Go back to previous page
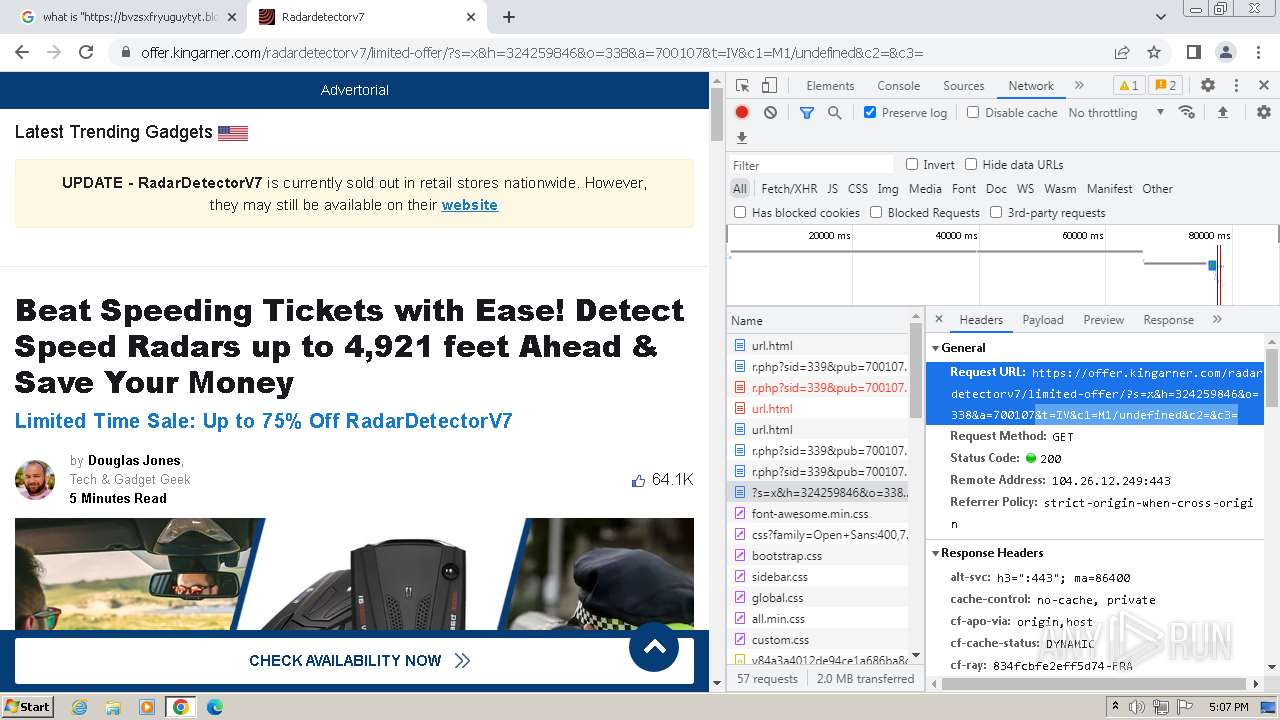 click(21, 52)
